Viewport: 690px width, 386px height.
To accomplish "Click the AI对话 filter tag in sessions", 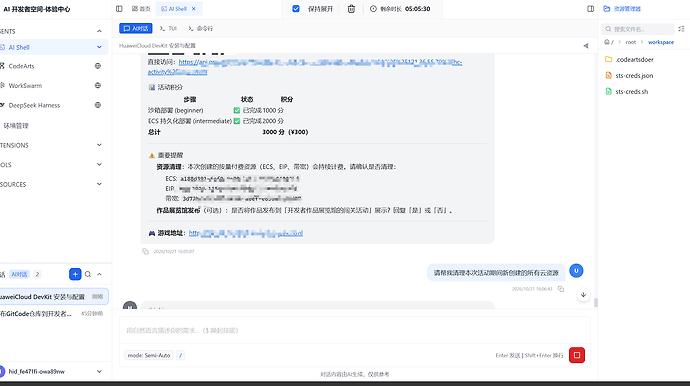I will point(19,274).
